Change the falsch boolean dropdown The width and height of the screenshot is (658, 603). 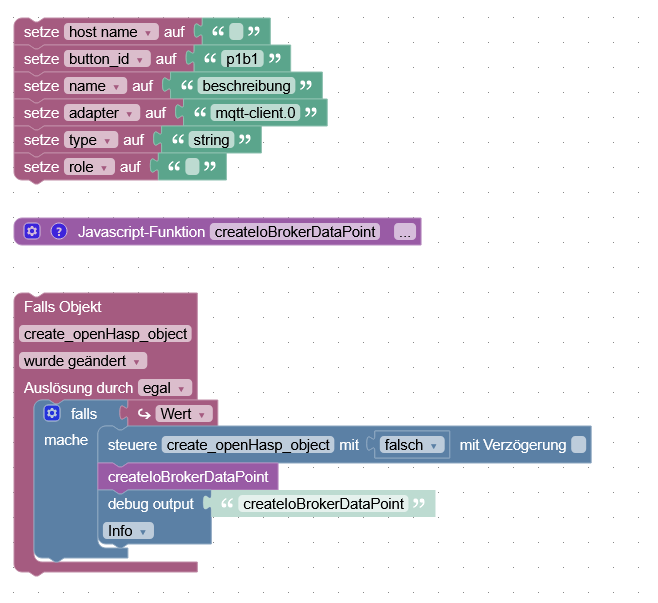point(412,445)
